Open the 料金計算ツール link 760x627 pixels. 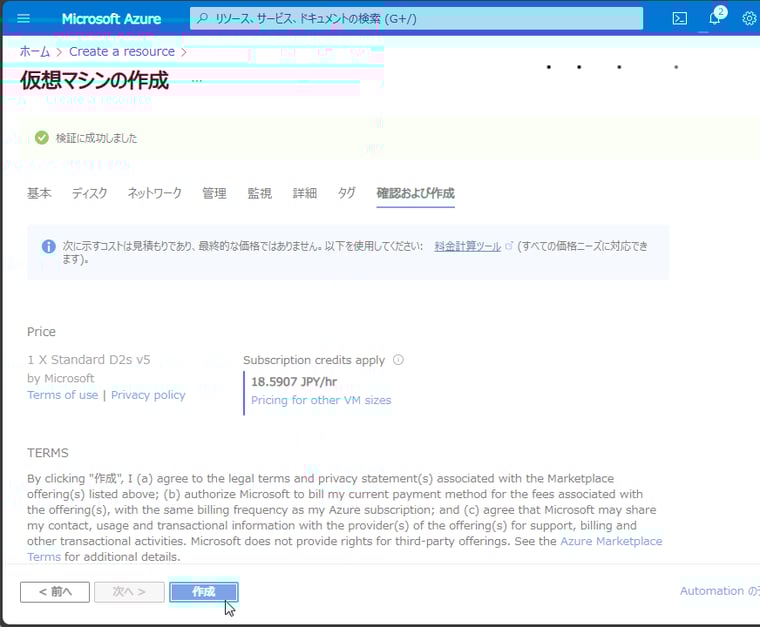[467, 246]
